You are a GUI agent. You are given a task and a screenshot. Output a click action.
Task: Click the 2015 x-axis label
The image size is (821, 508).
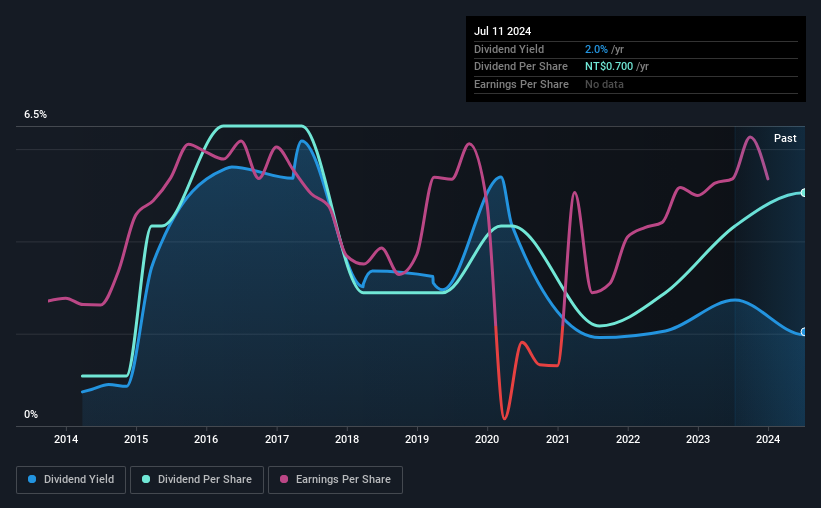click(136, 439)
